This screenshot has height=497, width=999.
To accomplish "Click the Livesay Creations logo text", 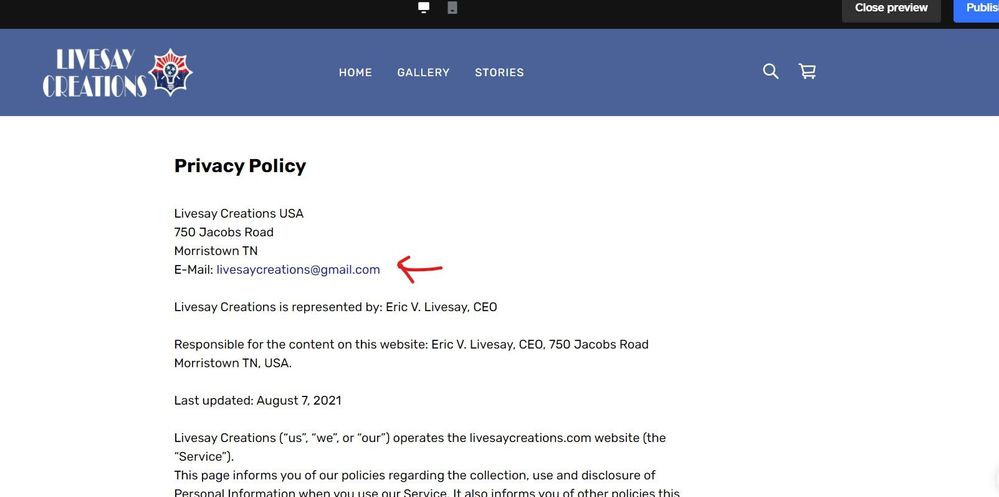I will click(94, 73).
